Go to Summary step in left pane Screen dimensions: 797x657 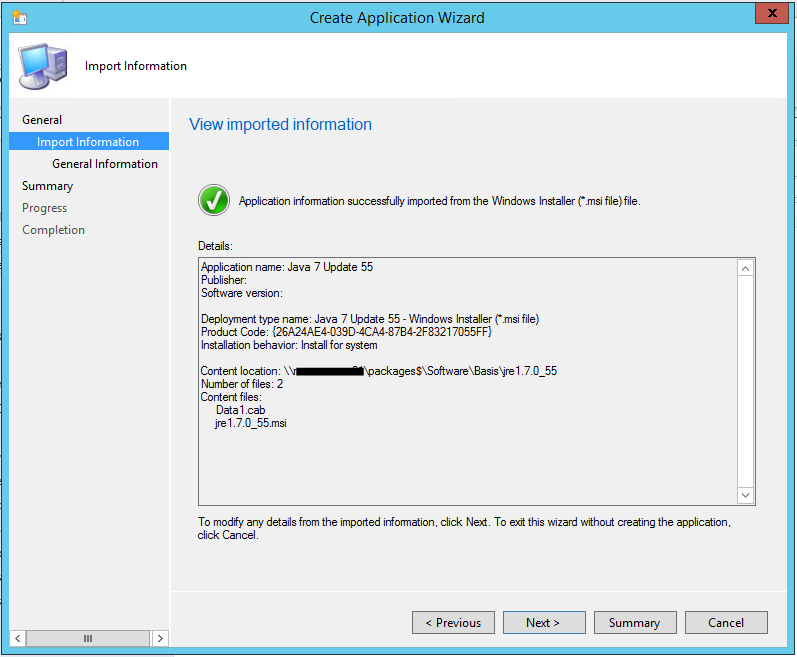tap(47, 186)
